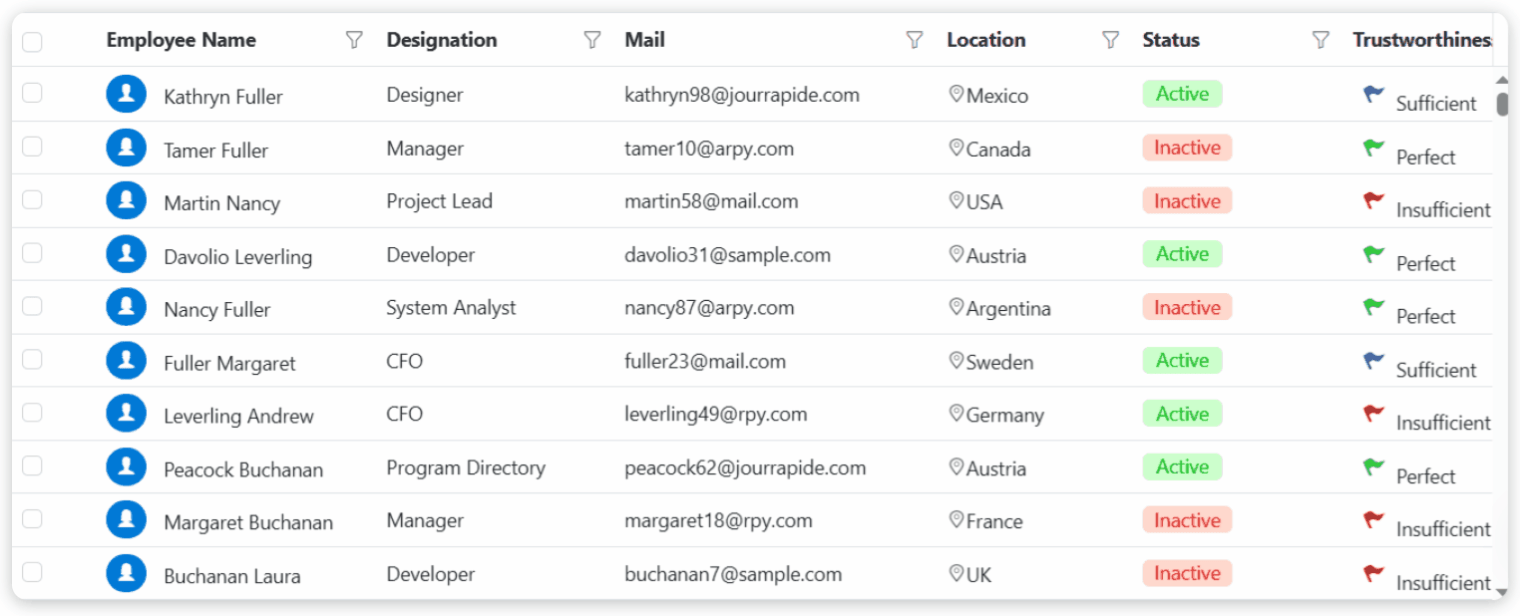Screen dimensions: 1520x616
Task: Click the location pin beside Sweden
Action: [955, 360]
